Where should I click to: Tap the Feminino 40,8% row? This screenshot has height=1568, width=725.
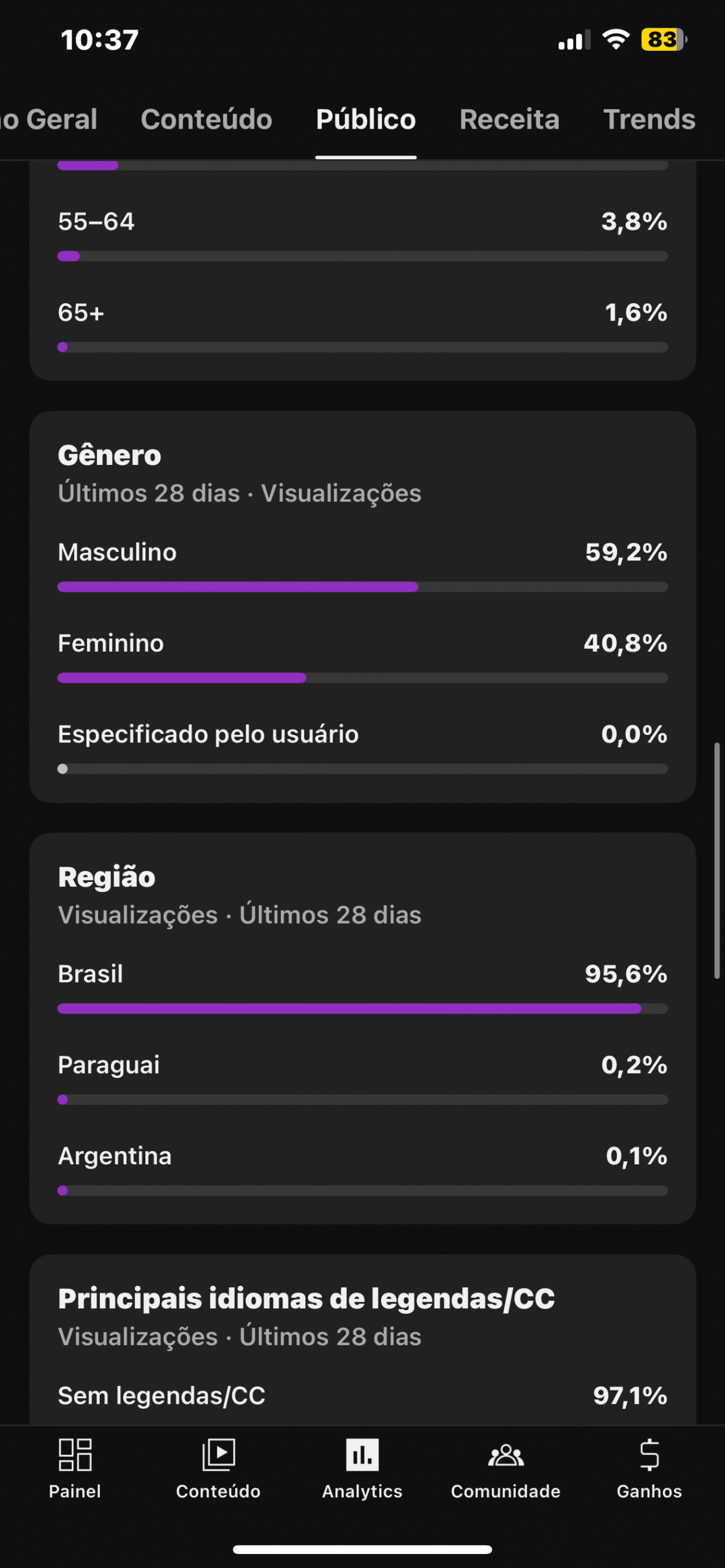(x=362, y=643)
